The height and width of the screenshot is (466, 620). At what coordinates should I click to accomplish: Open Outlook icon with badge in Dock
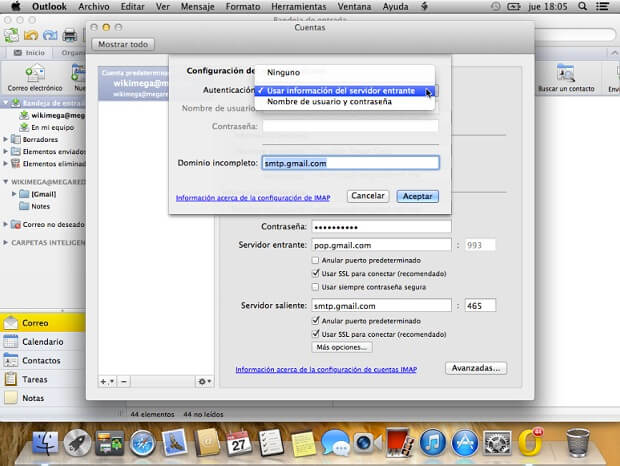coord(530,442)
